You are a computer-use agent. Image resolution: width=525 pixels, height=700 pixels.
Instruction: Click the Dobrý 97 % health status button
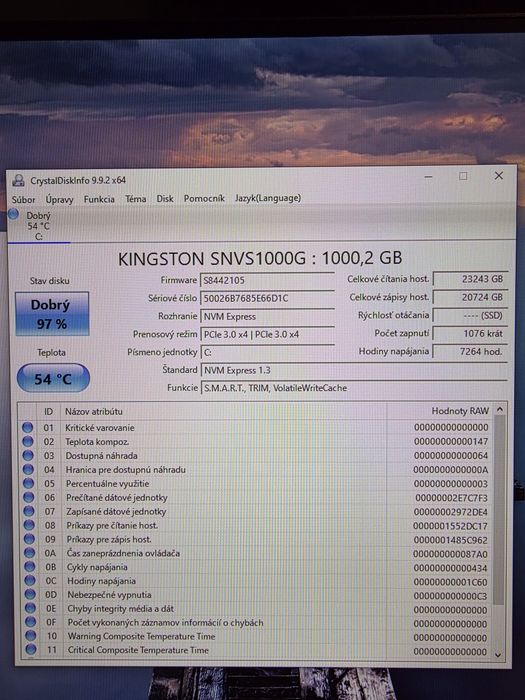52,314
